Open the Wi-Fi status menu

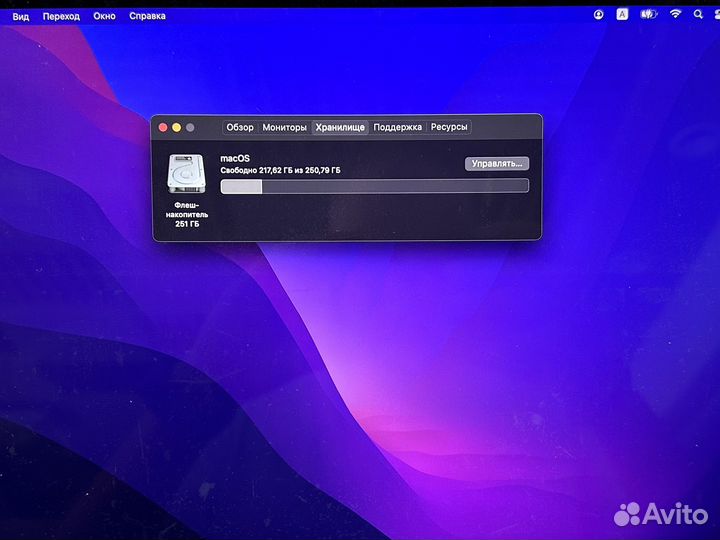point(675,15)
